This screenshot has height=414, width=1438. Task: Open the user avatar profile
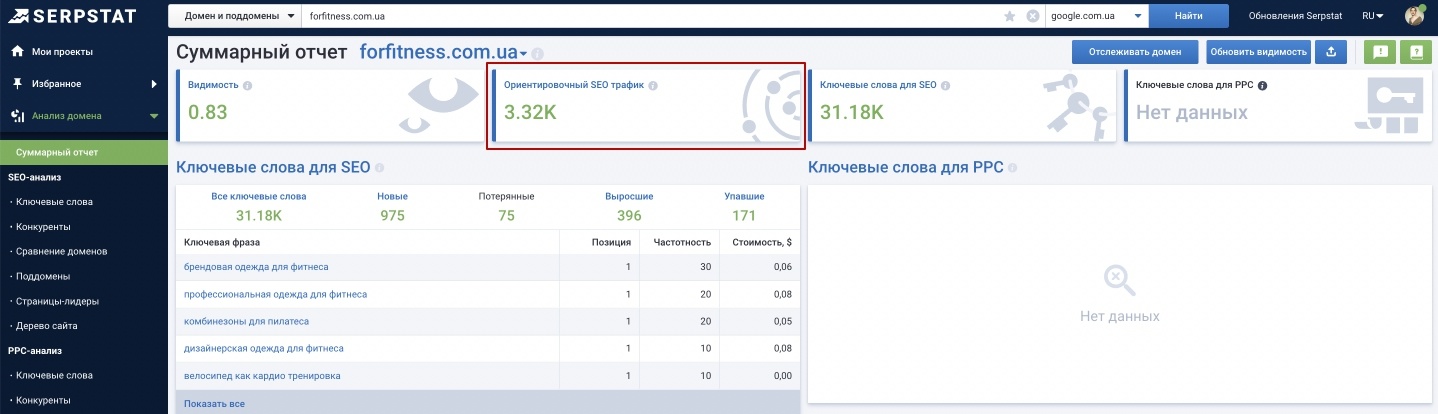click(1414, 15)
